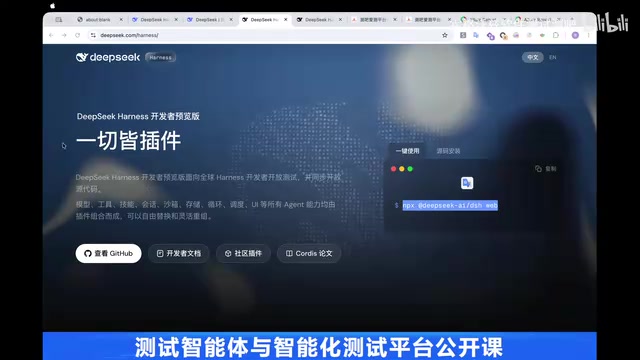
Task: Close the active DeepSeek Harness tab
Action: click(x=286, y=20)
